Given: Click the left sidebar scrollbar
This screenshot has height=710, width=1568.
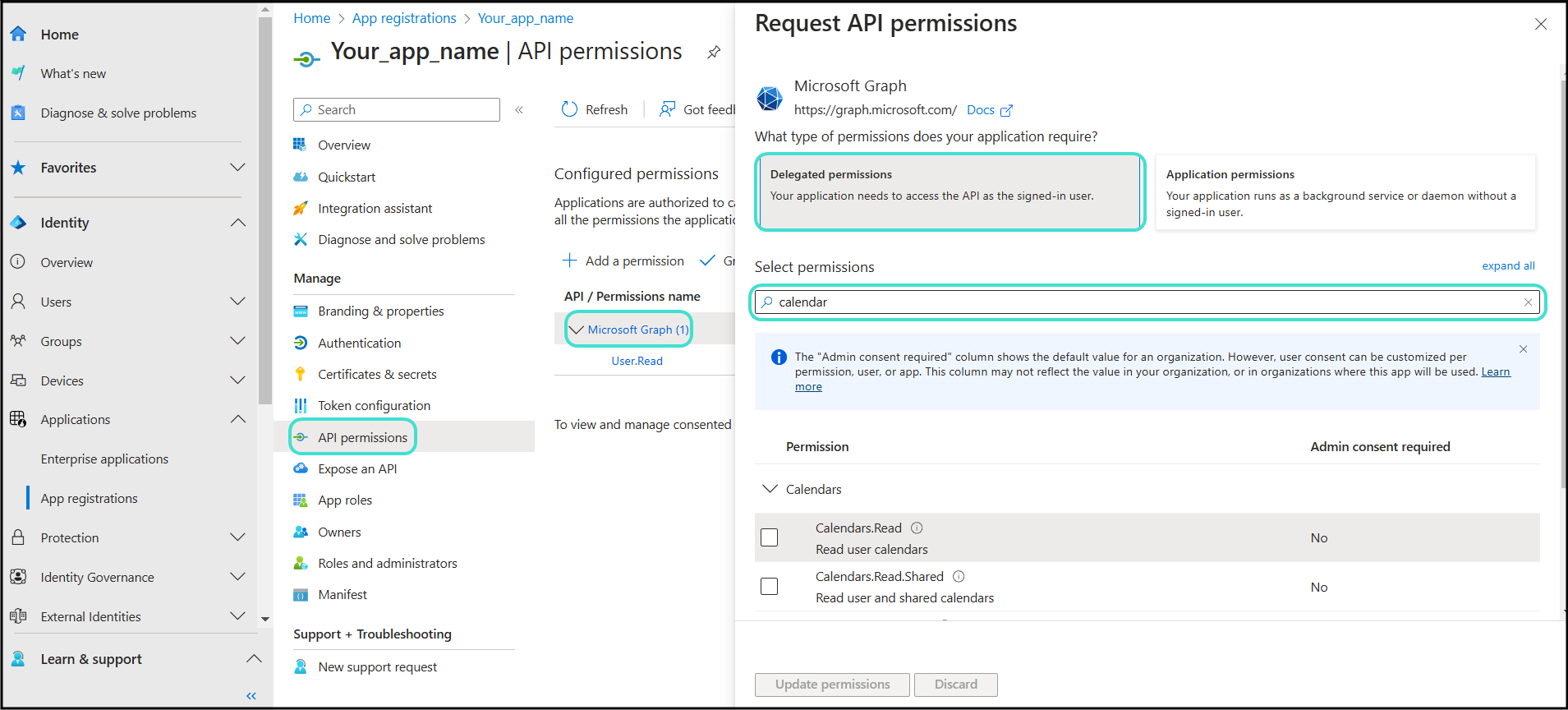Looking at the screenshot, I should (x=264, y=210).
